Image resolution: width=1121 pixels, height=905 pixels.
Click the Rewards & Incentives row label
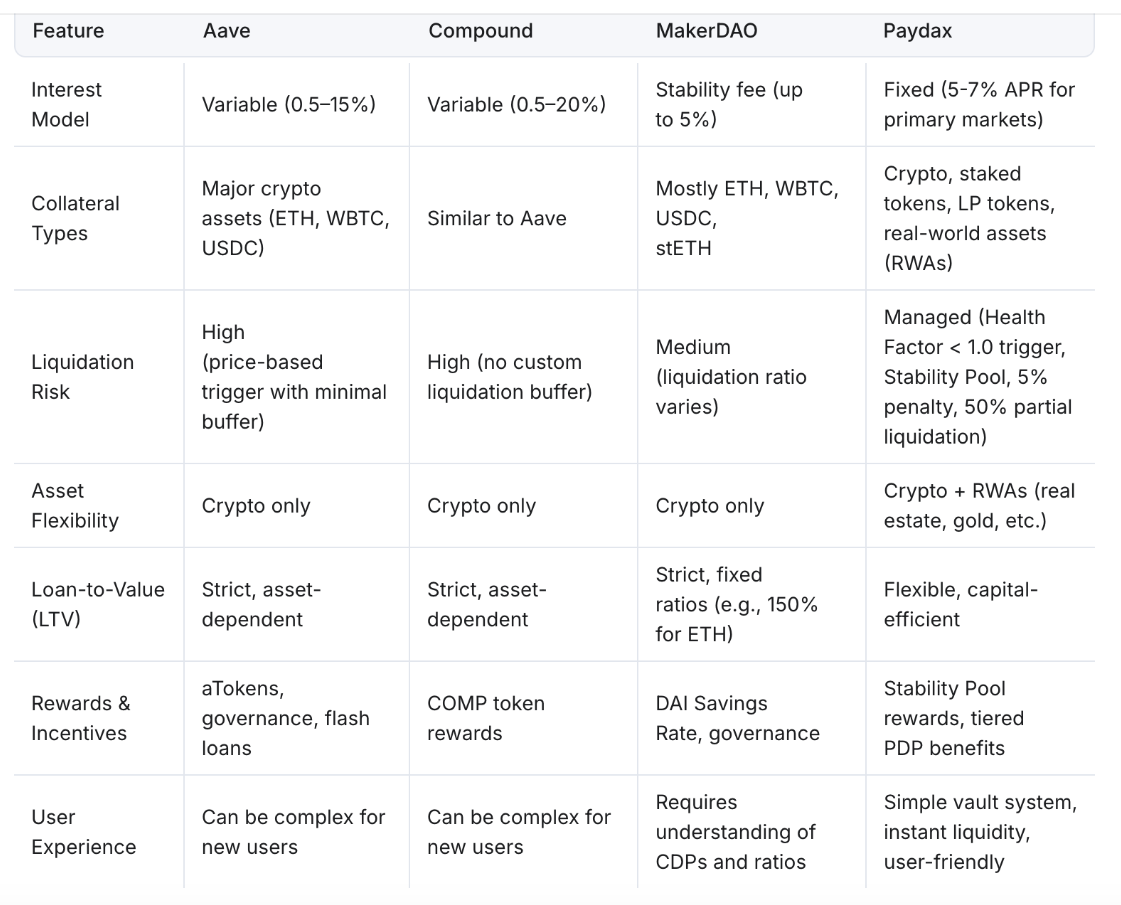pyautogui.click(x=80, y=718)
